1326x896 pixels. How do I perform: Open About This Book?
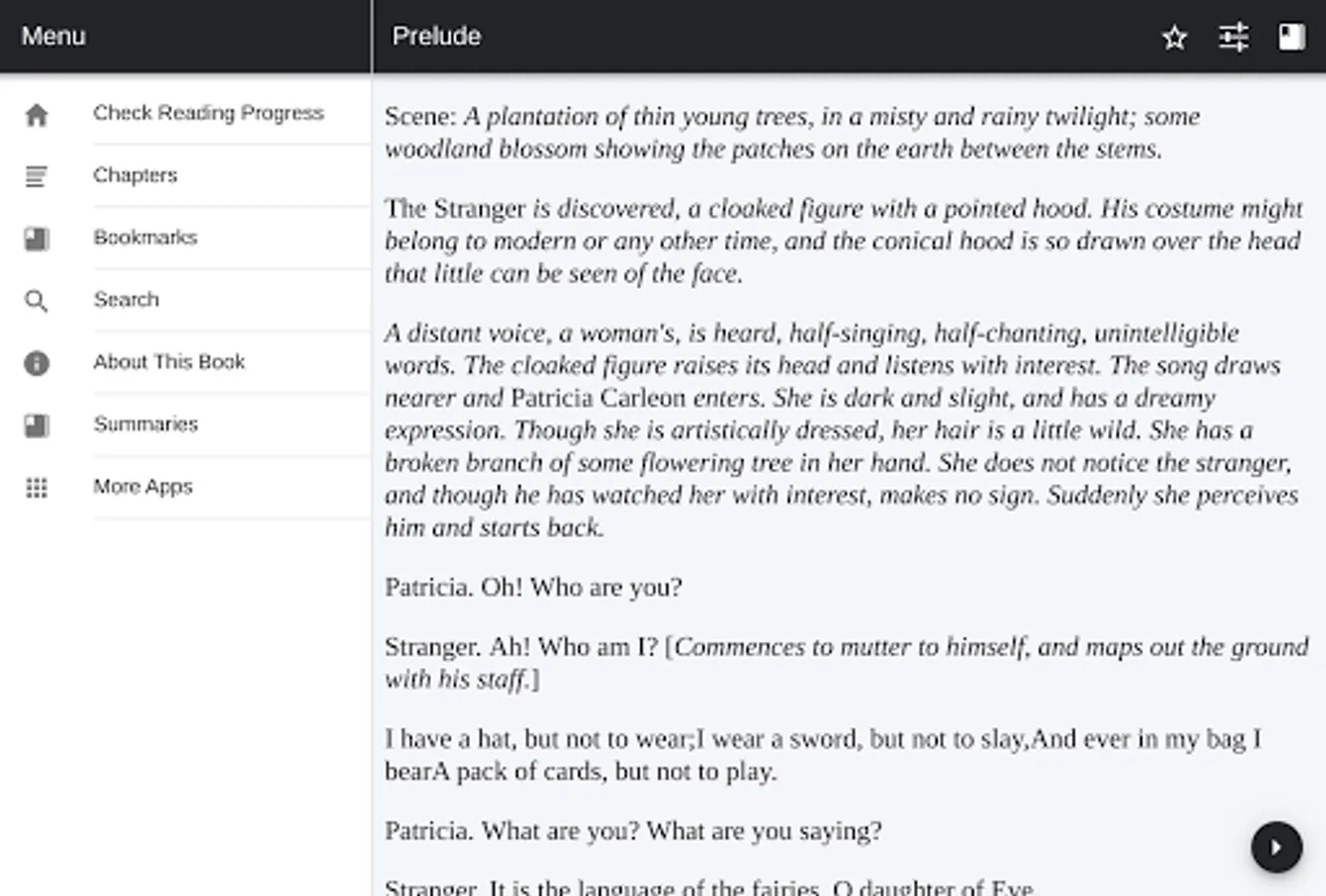(169, 361)
